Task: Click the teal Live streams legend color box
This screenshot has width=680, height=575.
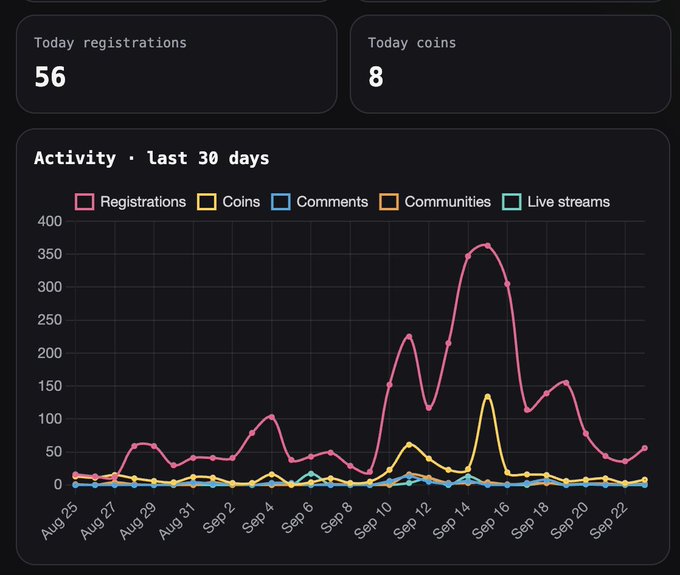Action: (512, 202)
